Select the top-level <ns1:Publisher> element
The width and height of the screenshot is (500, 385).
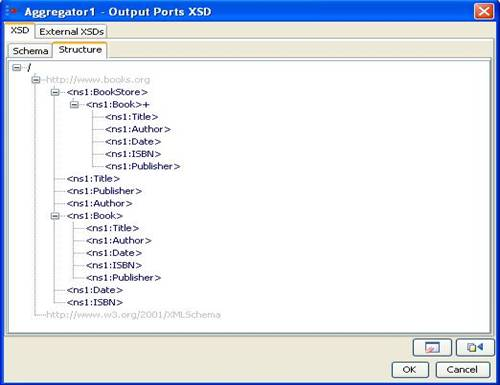[104, 191]
